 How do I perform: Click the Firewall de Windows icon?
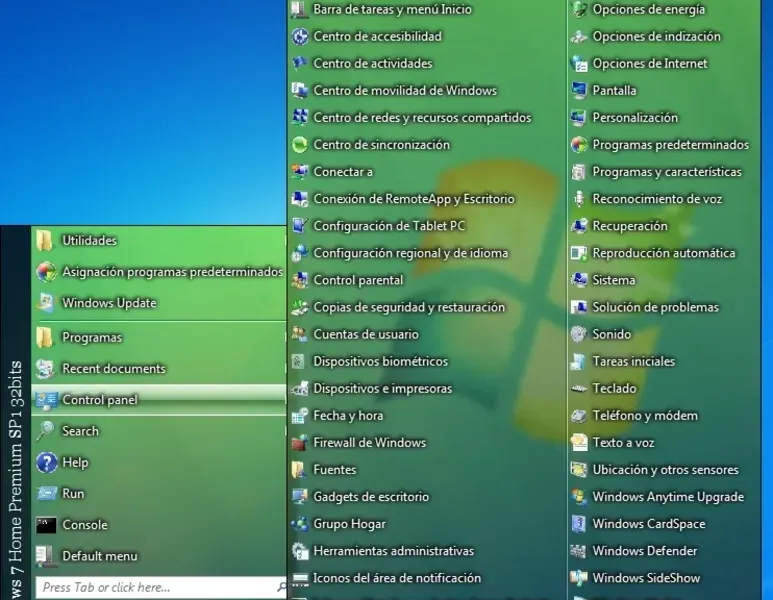(x=300, y=443)
